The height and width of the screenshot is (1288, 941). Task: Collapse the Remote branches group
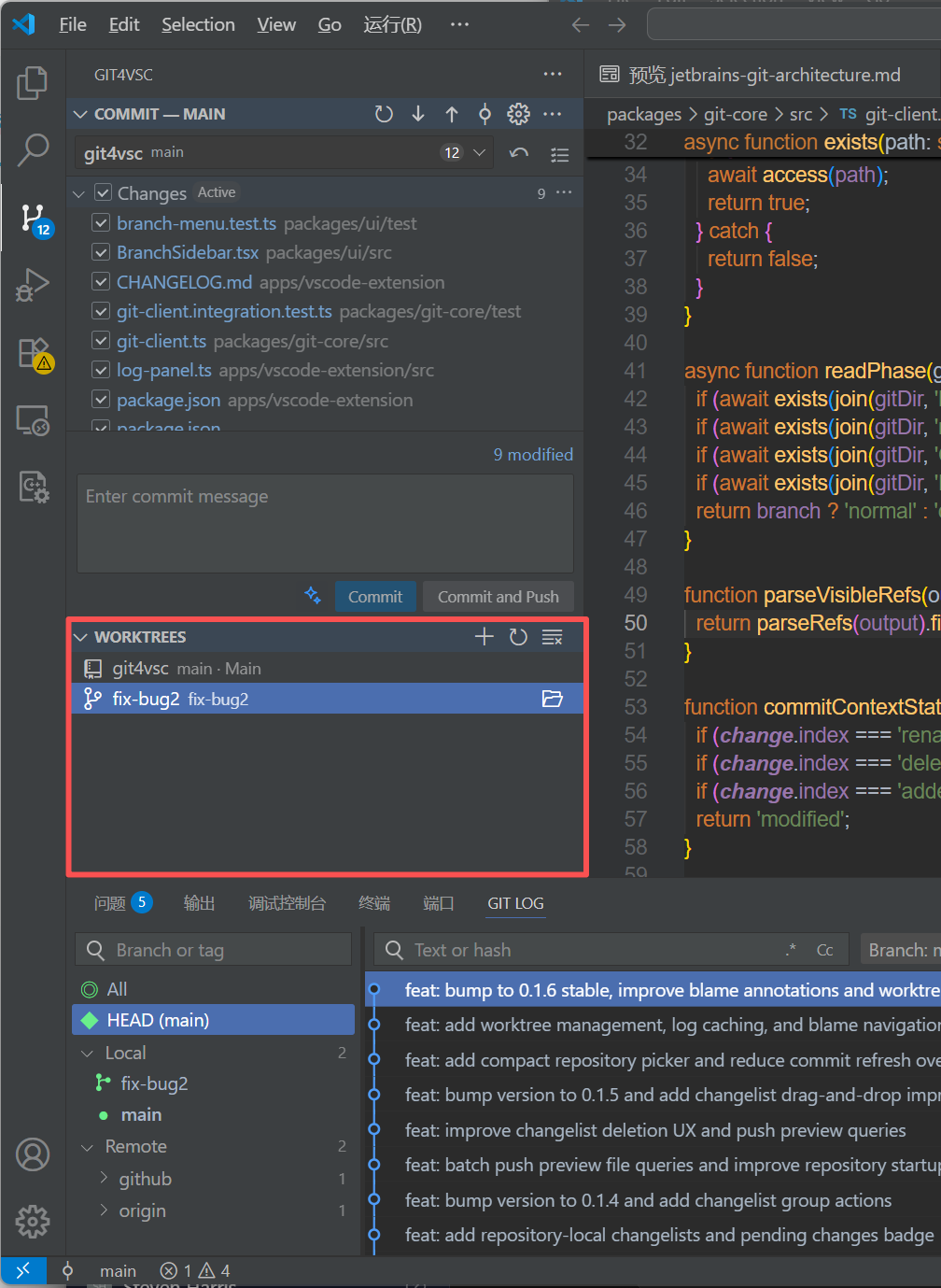(x=88, y=1147)
